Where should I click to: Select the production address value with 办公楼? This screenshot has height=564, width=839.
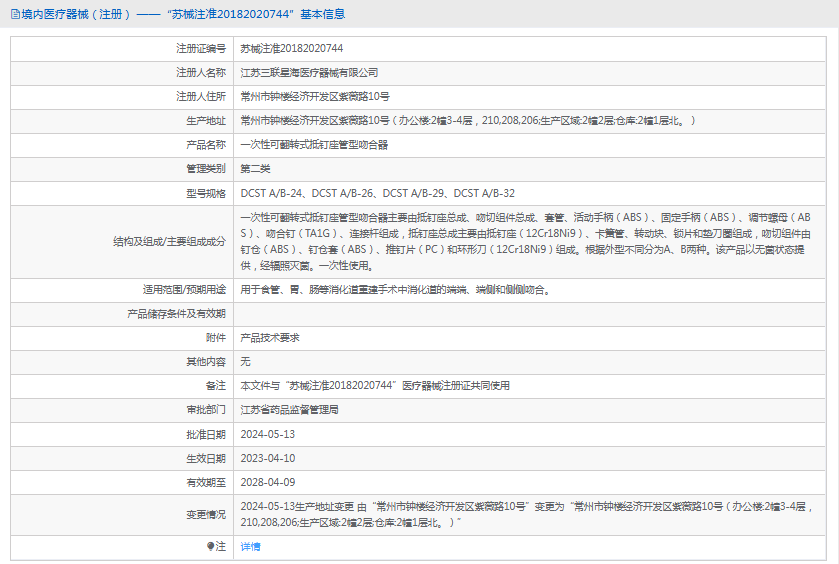coord(468,120)
